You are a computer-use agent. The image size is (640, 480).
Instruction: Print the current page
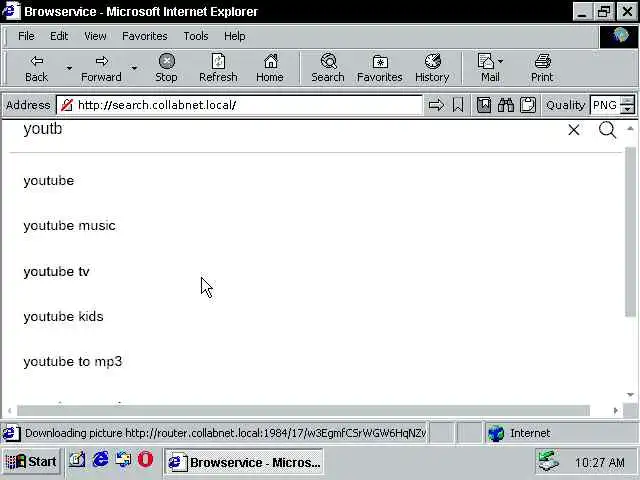pos(542,68)
